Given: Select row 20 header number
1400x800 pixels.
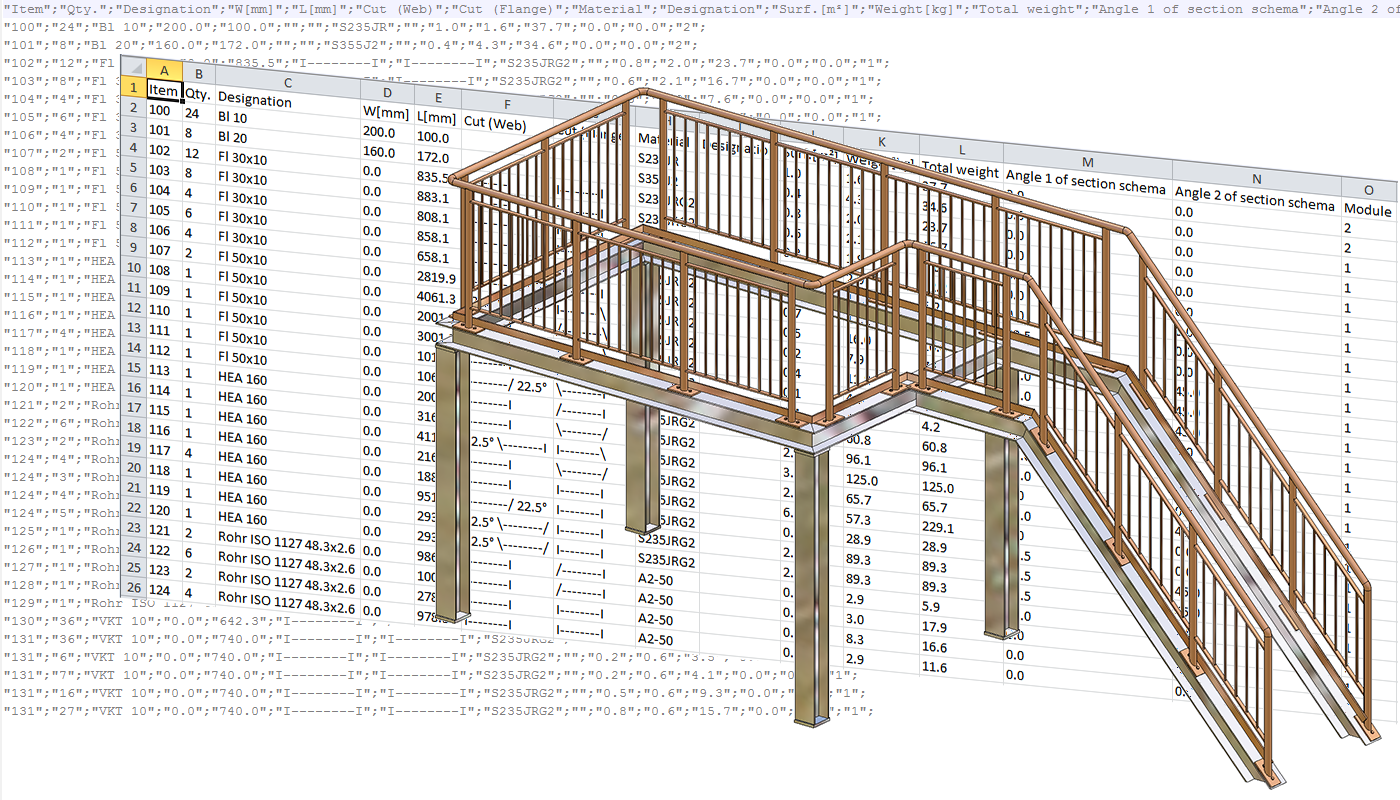Looking at the screenshot, I should (133, 467).
